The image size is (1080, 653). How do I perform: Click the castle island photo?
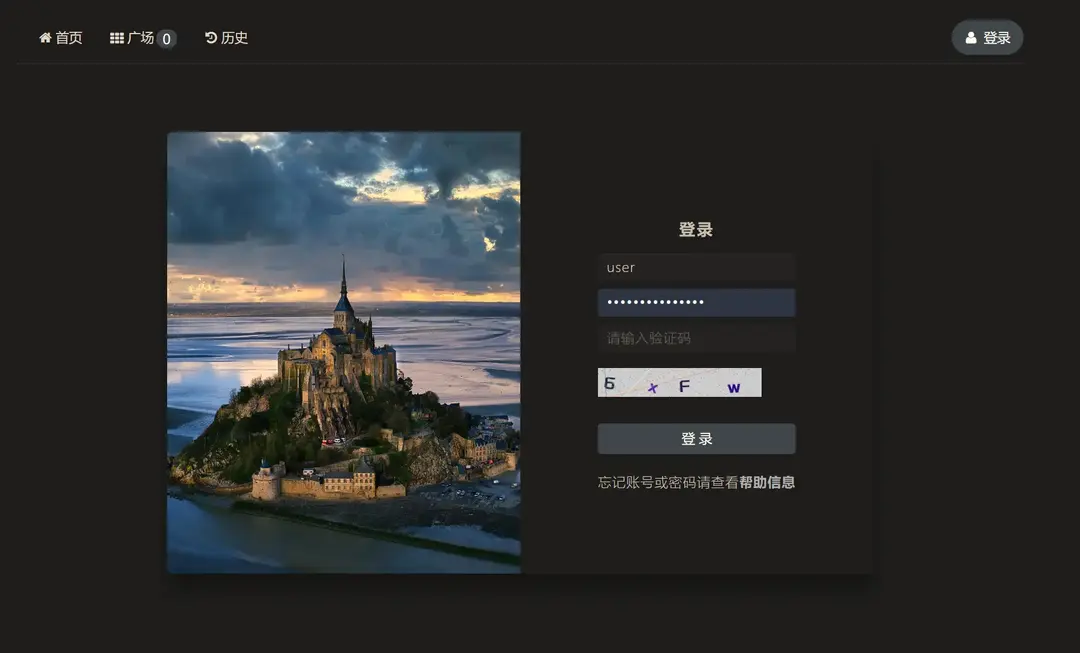[343, 352]
